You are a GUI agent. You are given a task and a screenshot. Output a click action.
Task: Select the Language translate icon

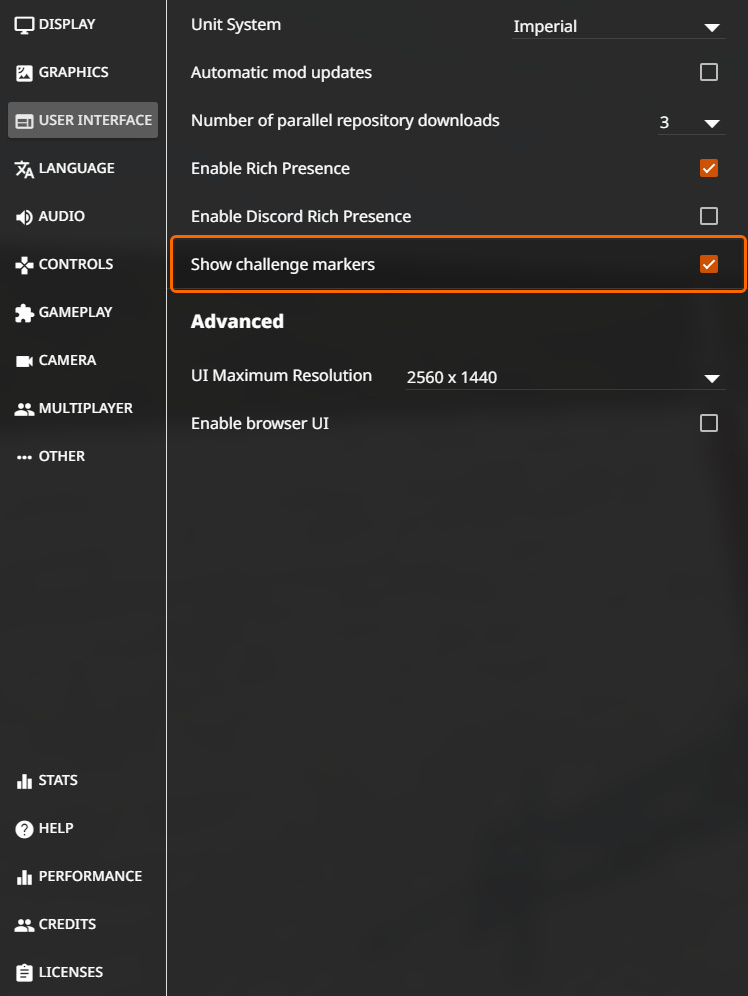pos(24,169)
